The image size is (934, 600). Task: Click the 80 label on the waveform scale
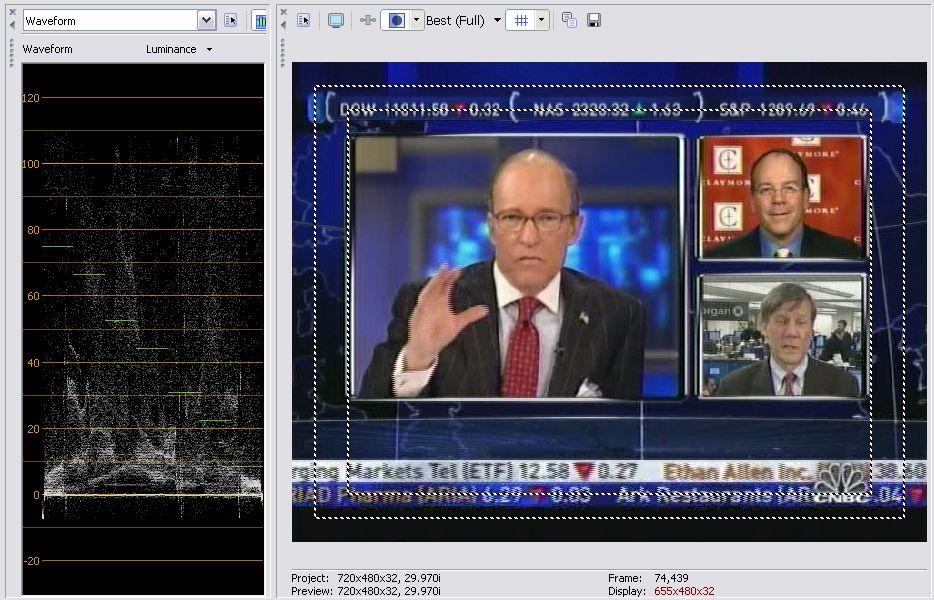click(33, 230)
